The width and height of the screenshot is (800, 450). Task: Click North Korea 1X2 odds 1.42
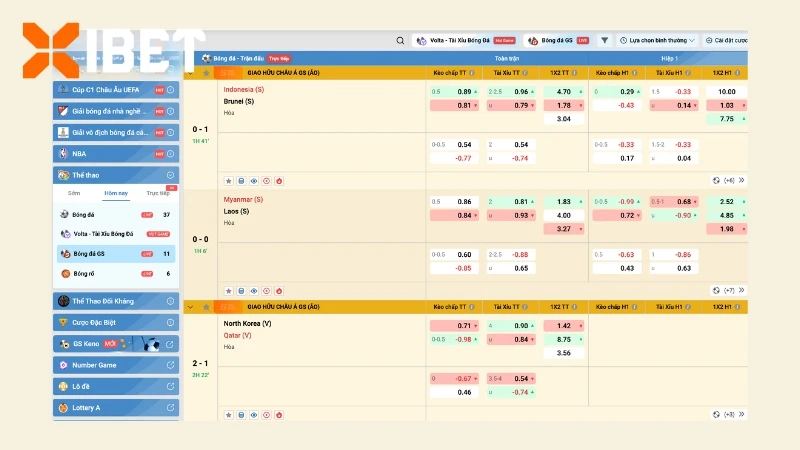[x=564, y=326]
